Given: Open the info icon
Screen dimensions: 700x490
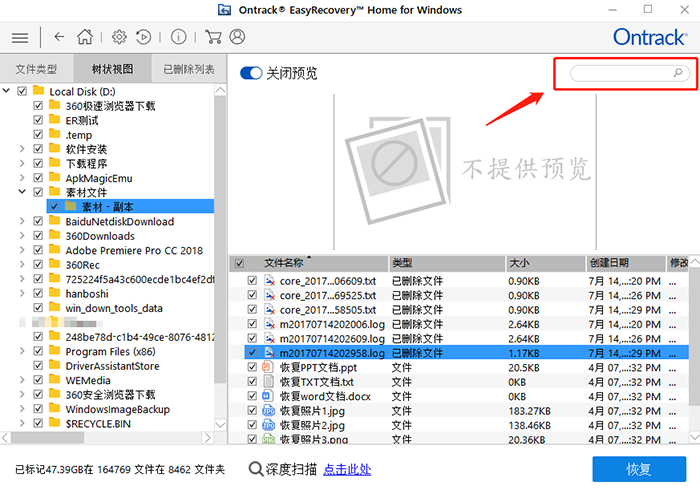Looking at the screenshot, I should 178,37.
